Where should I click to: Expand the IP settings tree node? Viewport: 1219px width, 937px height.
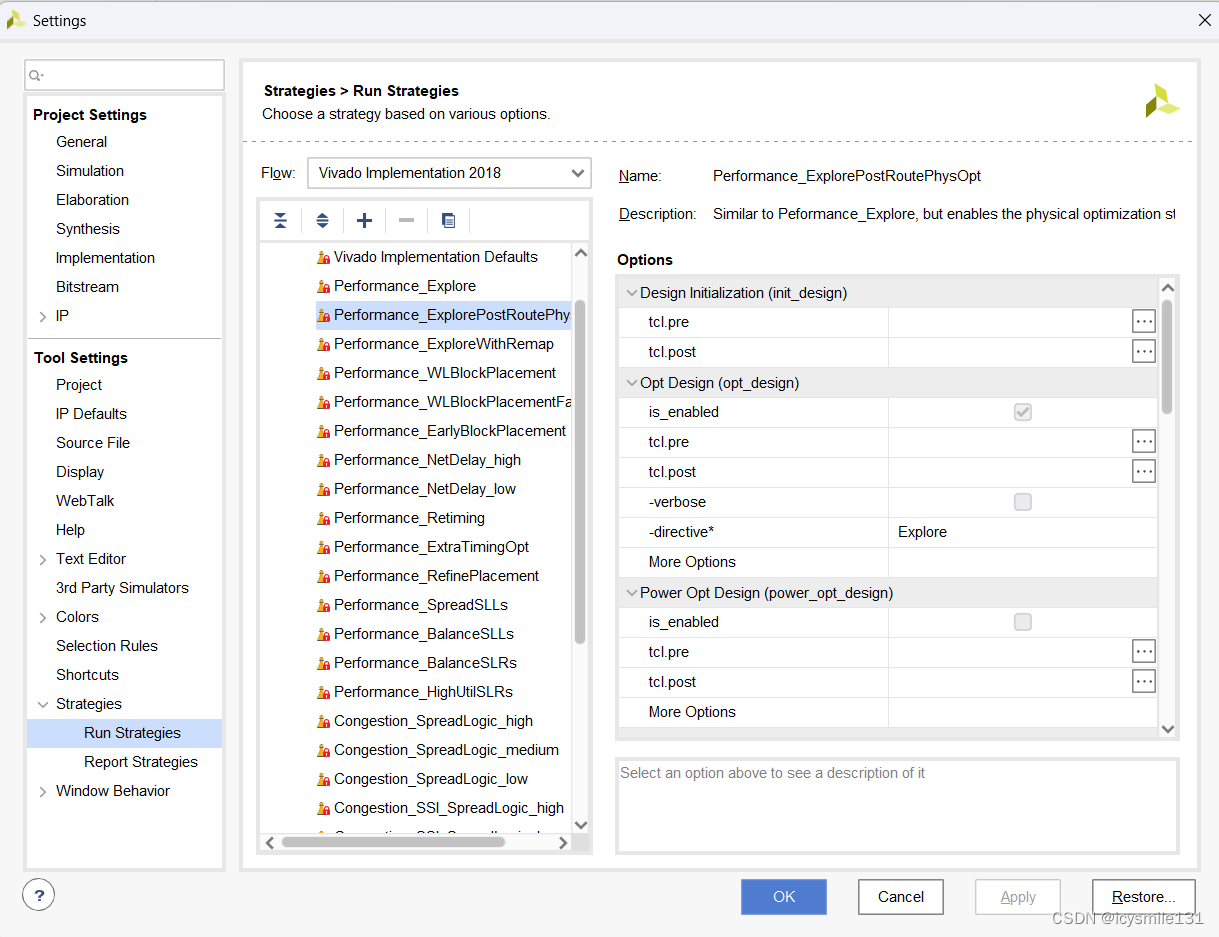click(x=43, y=316)
